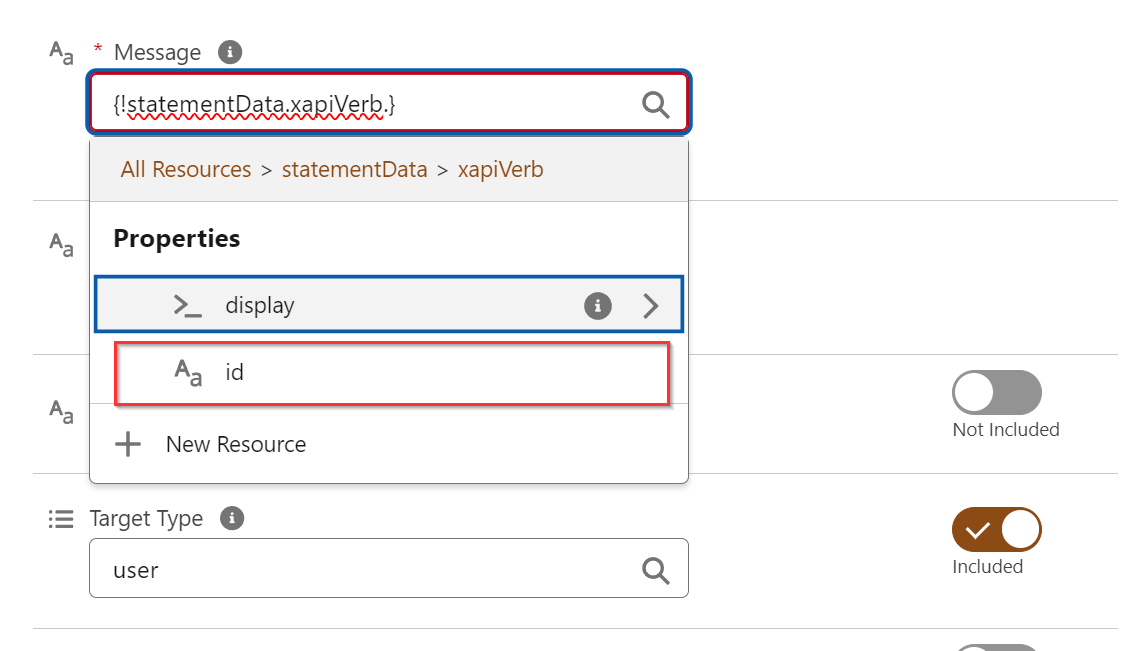The image size is (1132, 651).
Task: Choose New Resource from the list
Action: (236, 444)
